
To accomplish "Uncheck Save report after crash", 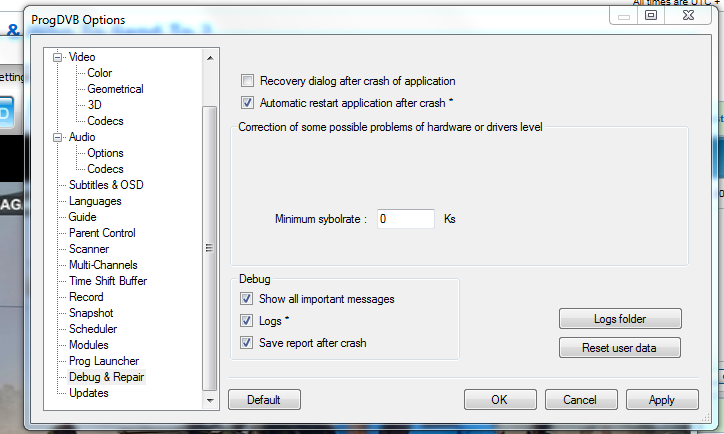I will tap(247, 343).
